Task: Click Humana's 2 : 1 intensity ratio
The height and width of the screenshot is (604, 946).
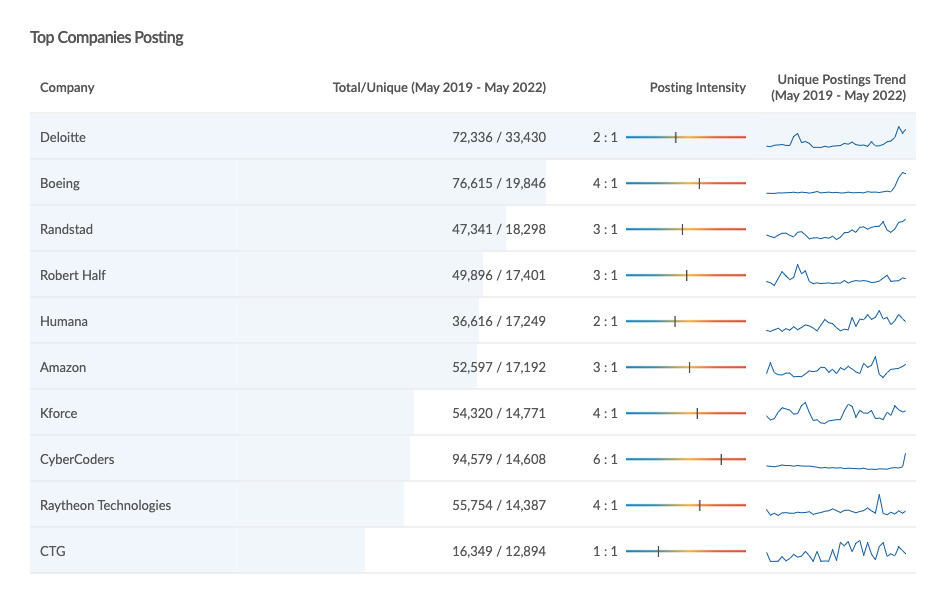Action: tap(605, 321)
